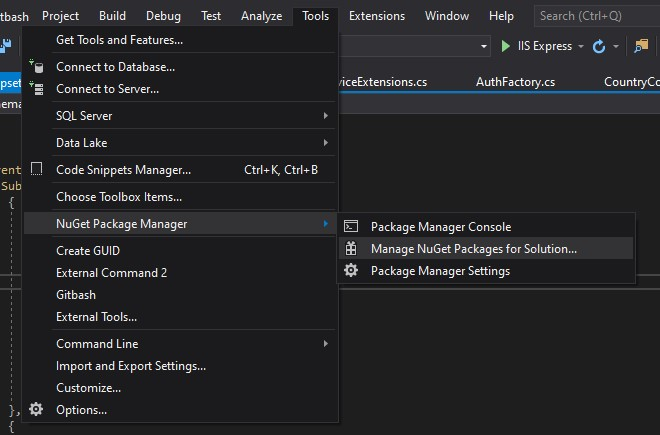
Task: Click the browser refresh icon in toolbar
Action: coord(599,47)
